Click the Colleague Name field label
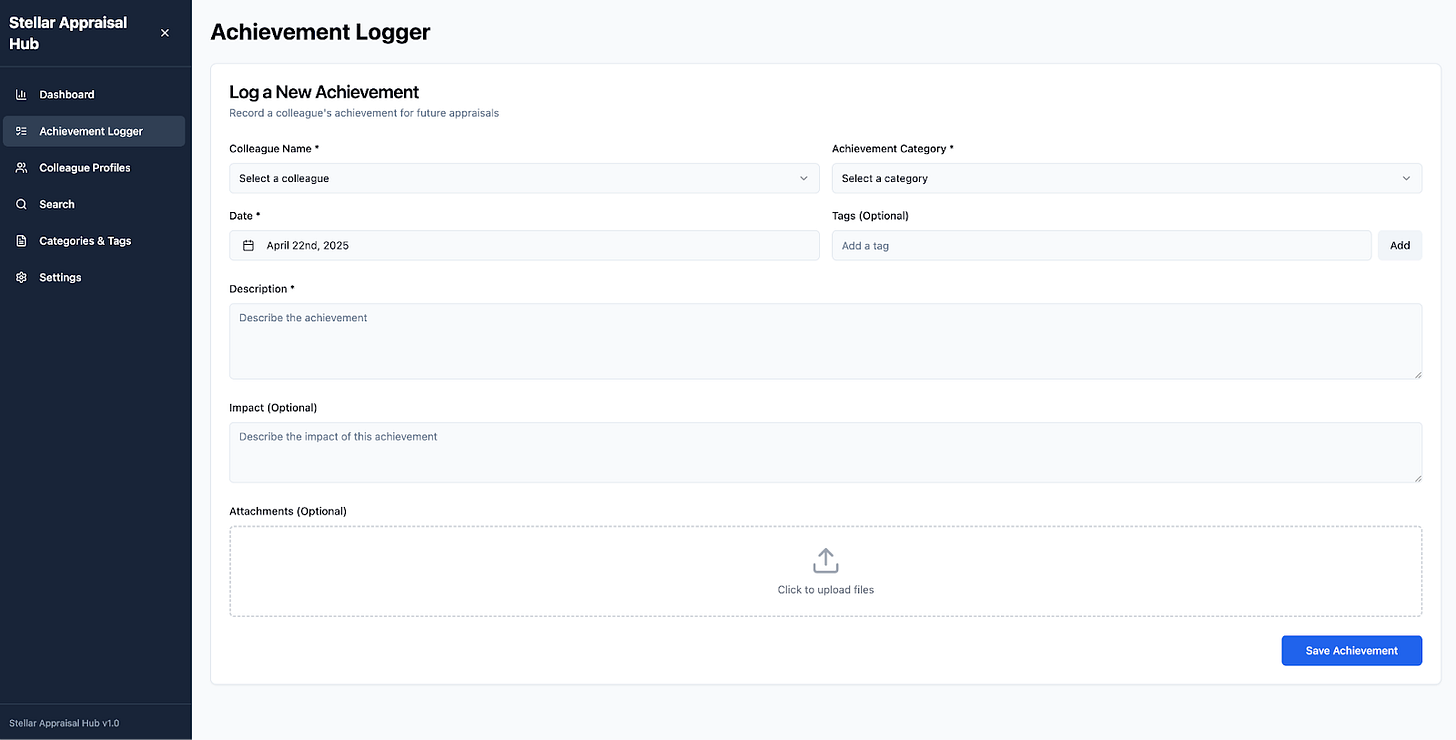 point(274,148)
